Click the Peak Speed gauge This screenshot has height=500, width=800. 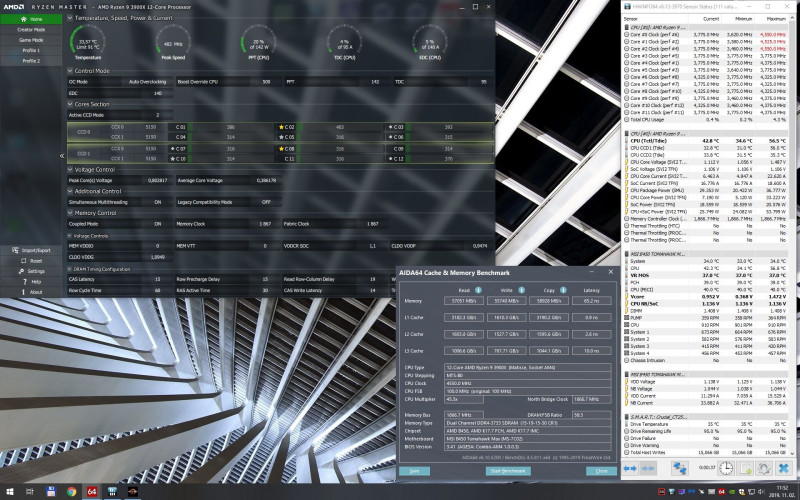[173, 42]
